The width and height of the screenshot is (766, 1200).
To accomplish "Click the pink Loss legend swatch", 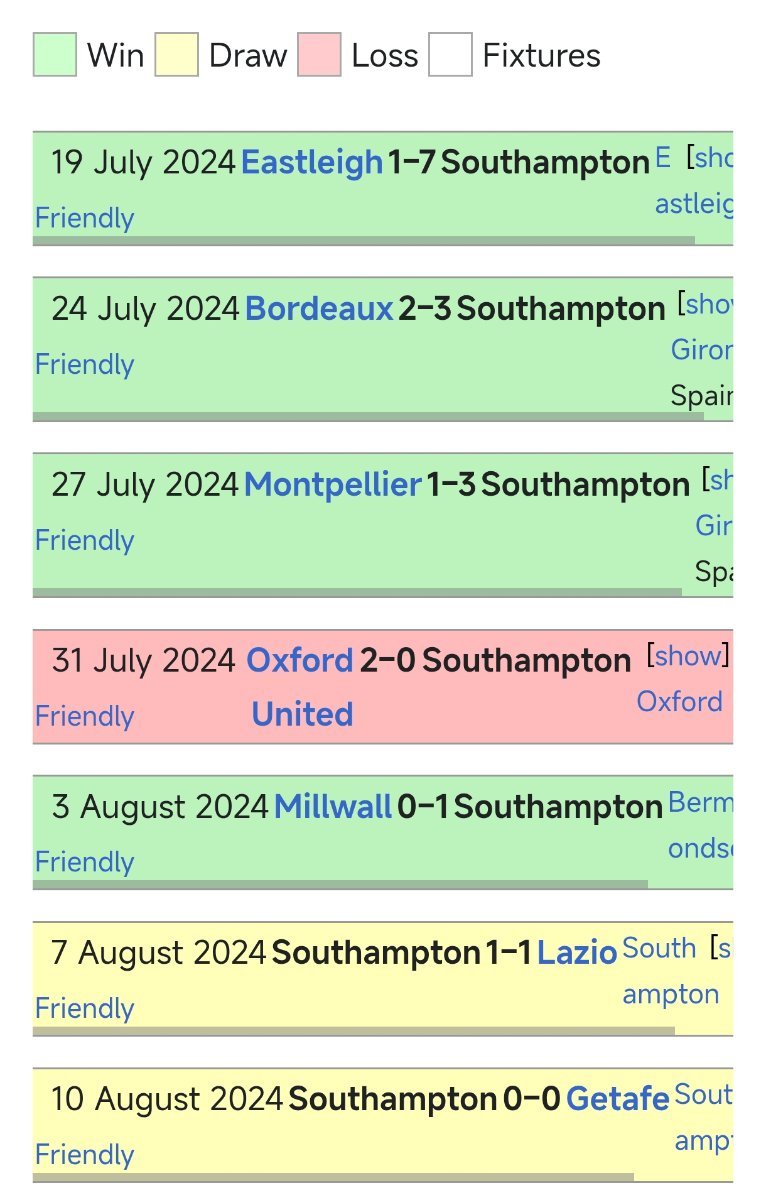I will [x=319, y=54].
